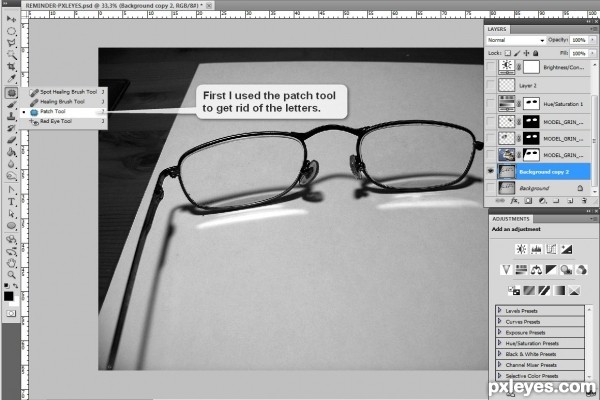Click the Opacity value field

(x=579, y=40)
